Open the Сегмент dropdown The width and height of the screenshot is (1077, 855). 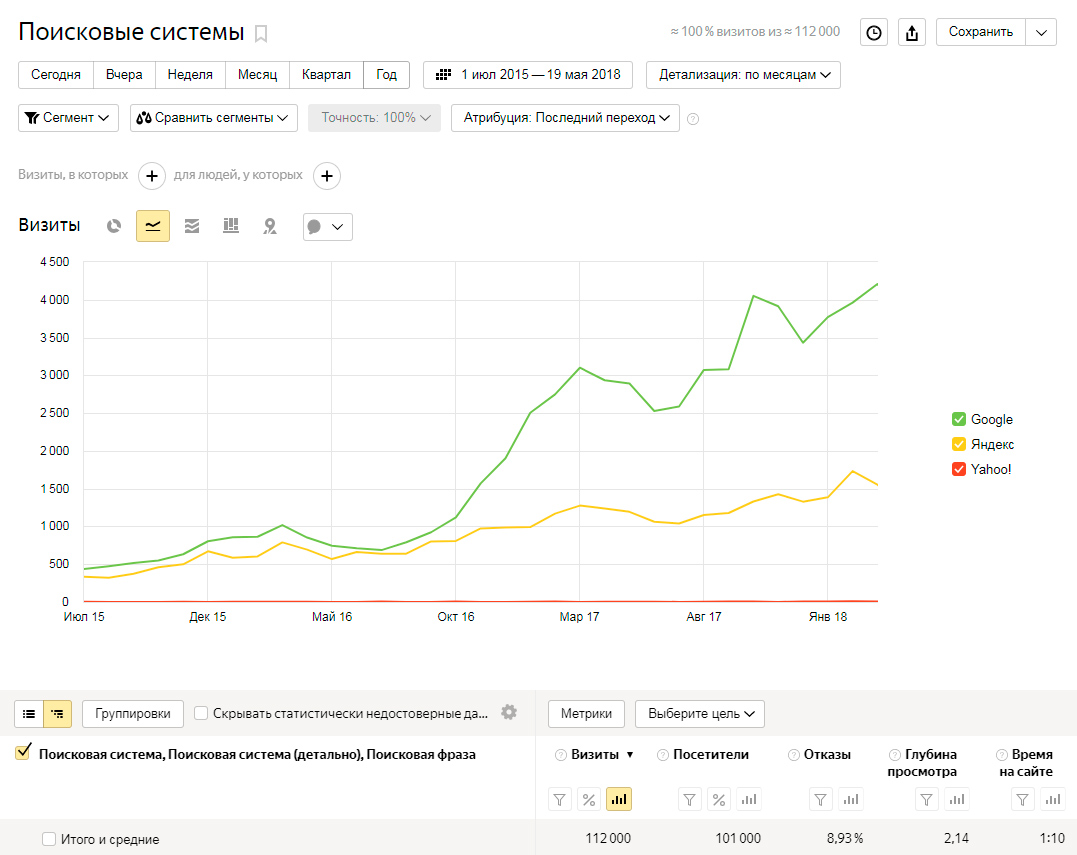68,118
